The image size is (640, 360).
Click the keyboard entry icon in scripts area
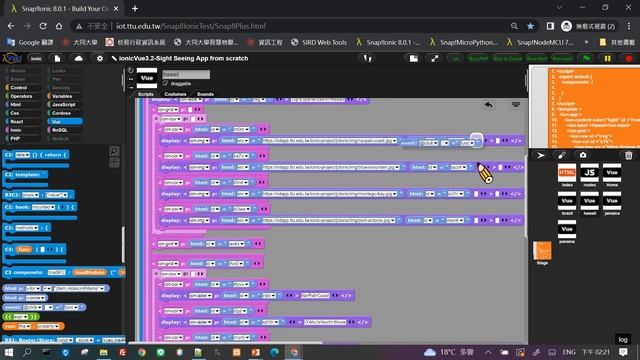point(516,104)
